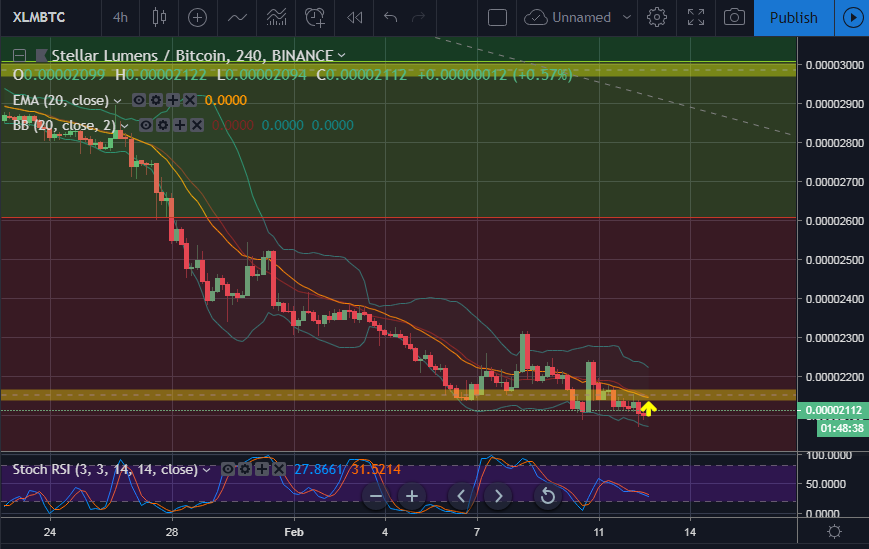869x549 pixels.
Task: Open candlestick chart style selector
Action: pos(159,17)
